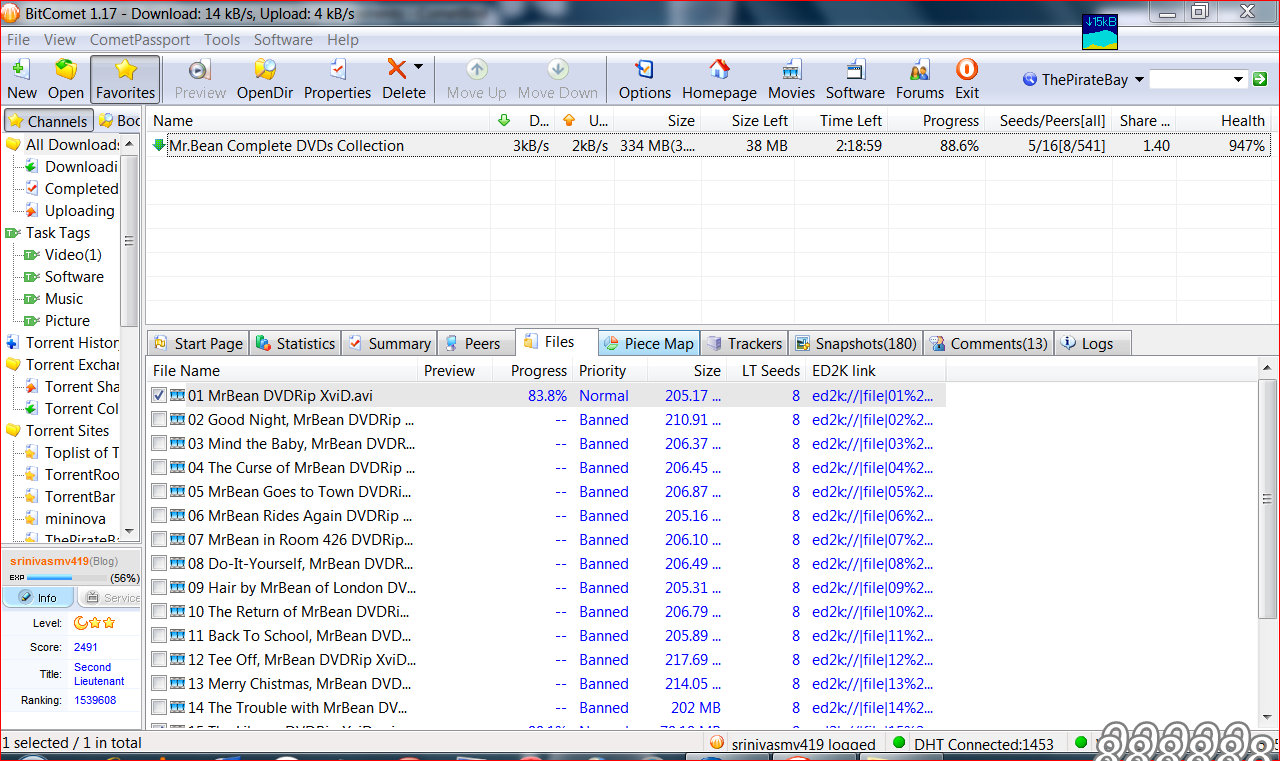Check the 07 MrBean in Room 426 file

pyautogui.click(x=159, y=540)
